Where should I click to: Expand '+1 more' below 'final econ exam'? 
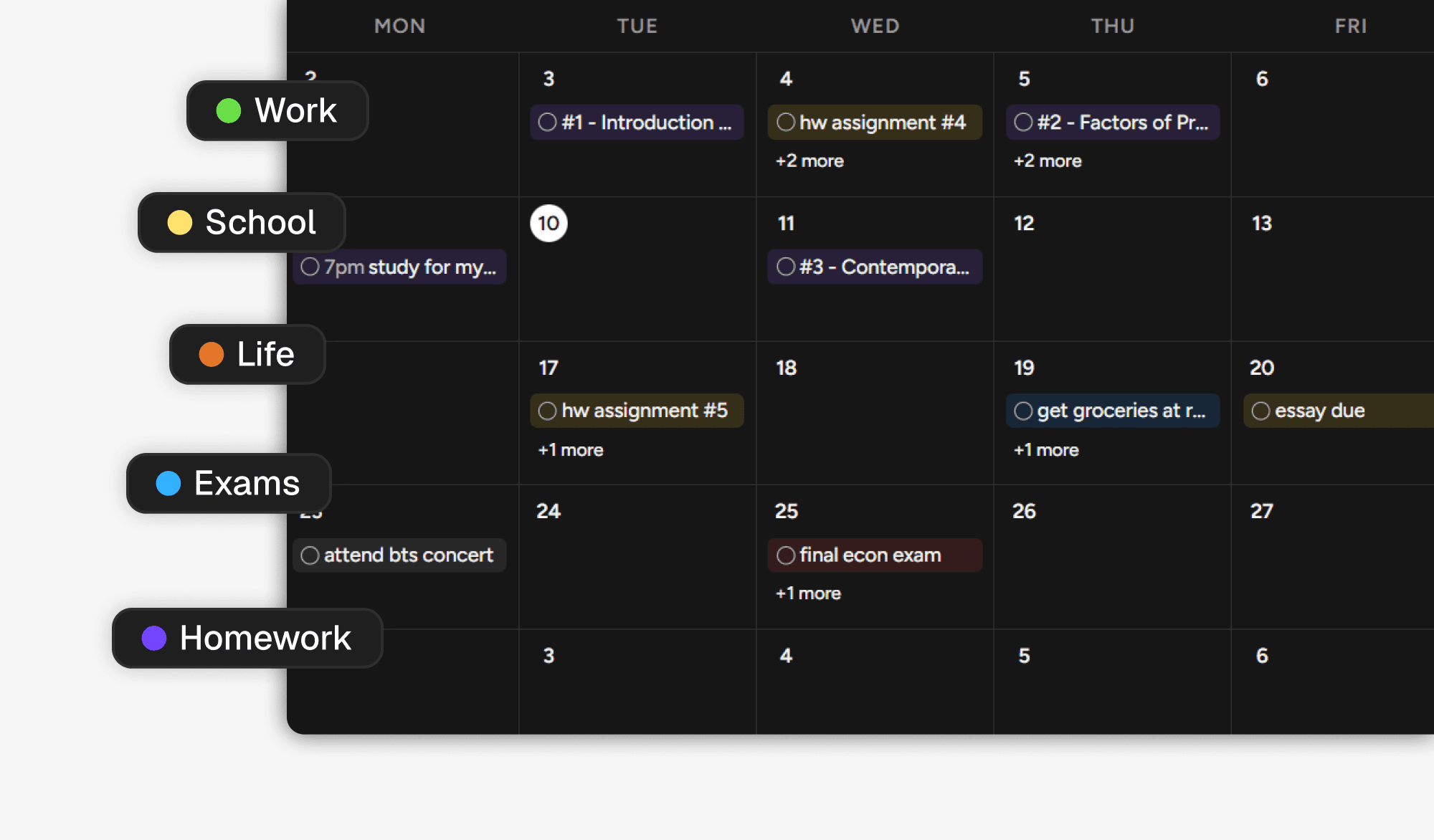(x=807, y=593)
